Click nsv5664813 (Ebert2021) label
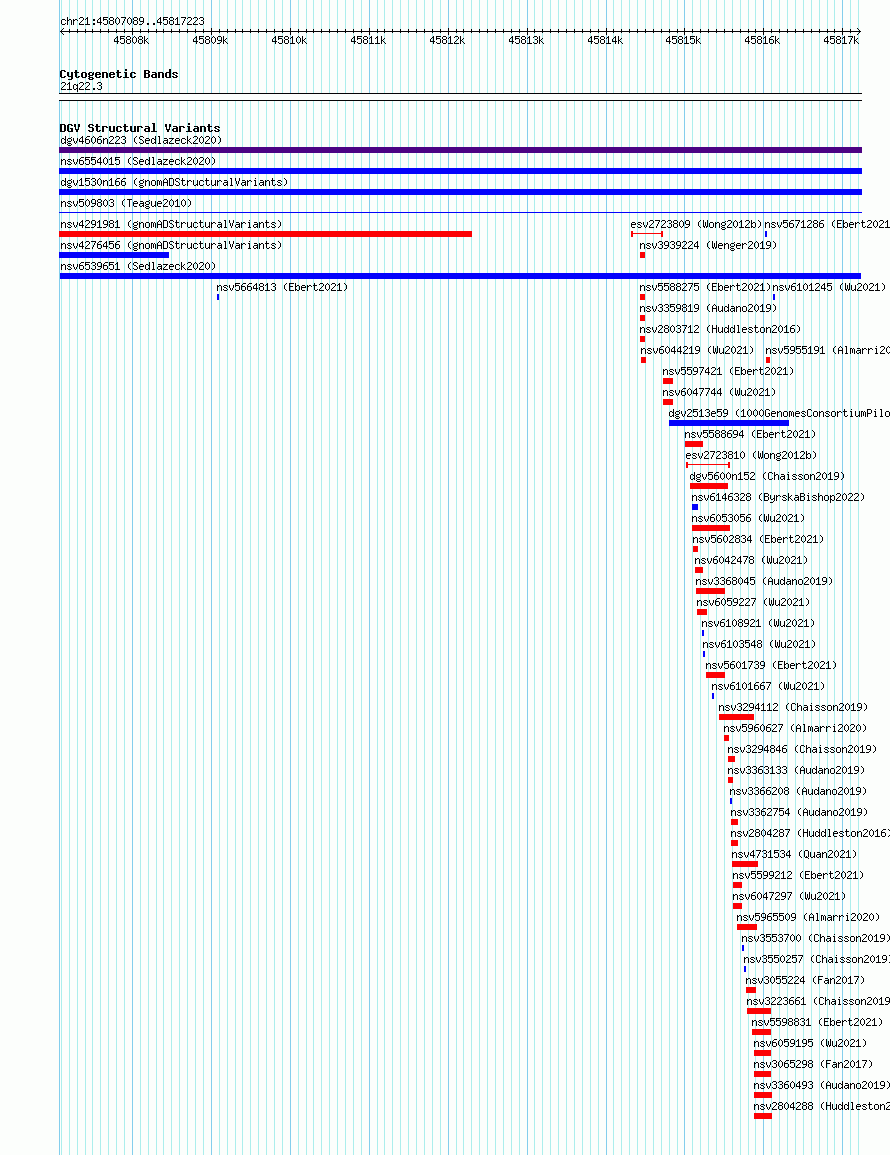This screenshot has height=1155, width=890. 282,287
